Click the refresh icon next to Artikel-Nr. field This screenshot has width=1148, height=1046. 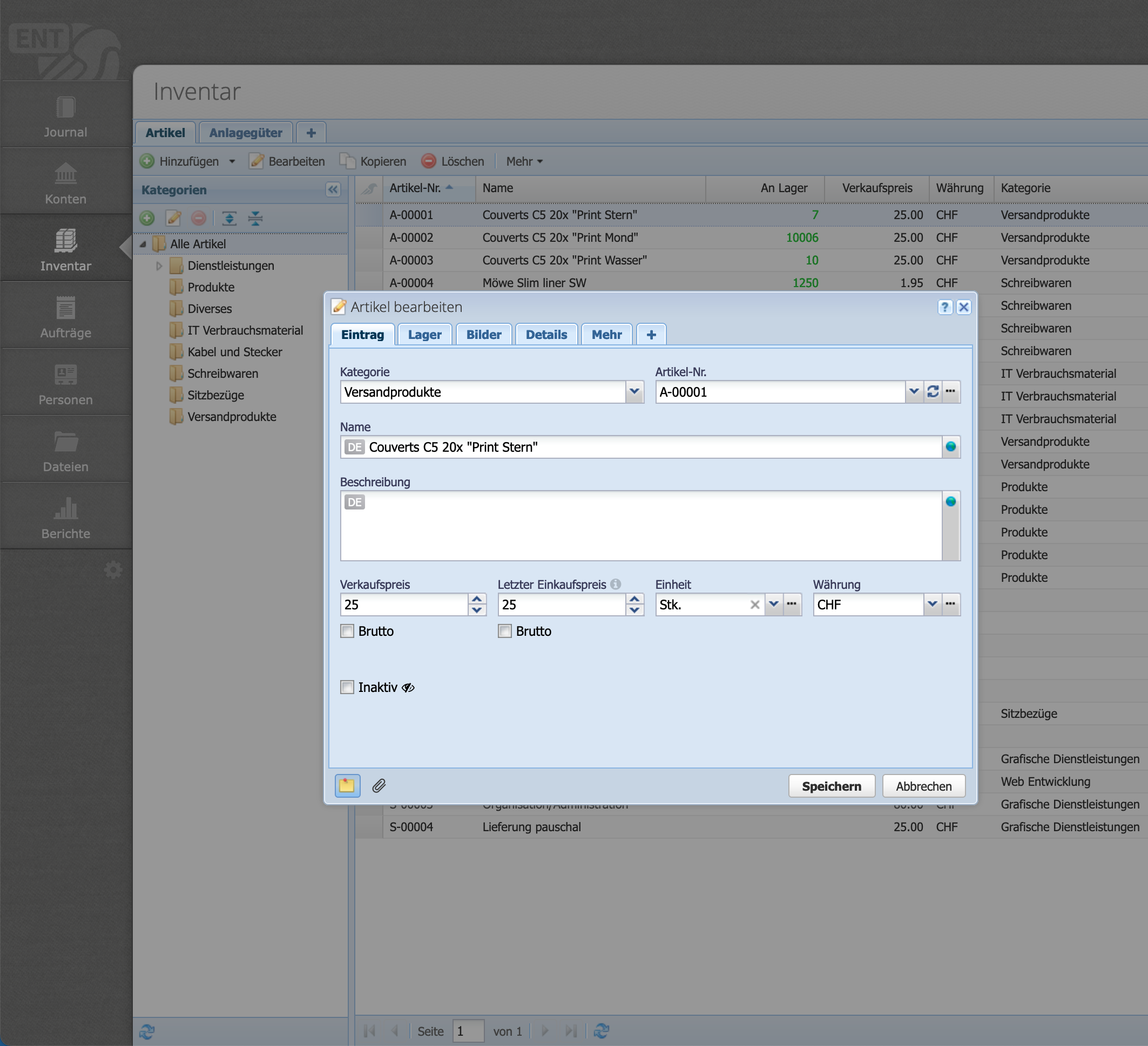pyautogui.click(x=932, y=391)
